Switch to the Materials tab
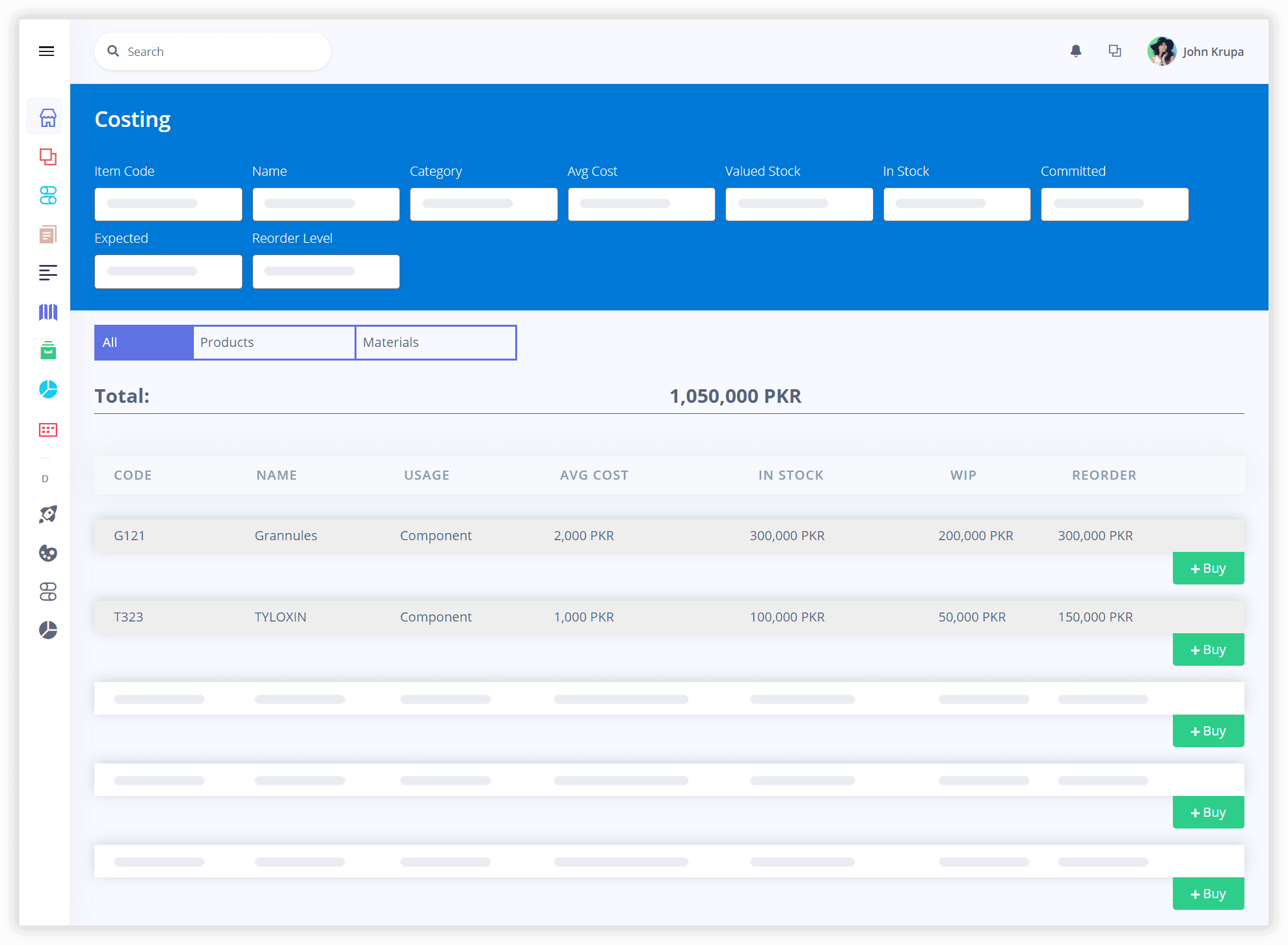The width and height of the screenshot is (1288, 945). pos(436,342)
